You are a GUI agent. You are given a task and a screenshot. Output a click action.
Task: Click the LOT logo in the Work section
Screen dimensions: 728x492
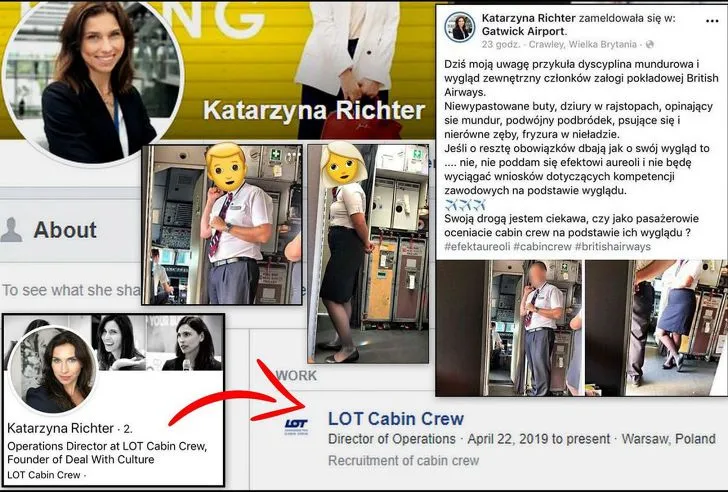click(x=296, y=426)
